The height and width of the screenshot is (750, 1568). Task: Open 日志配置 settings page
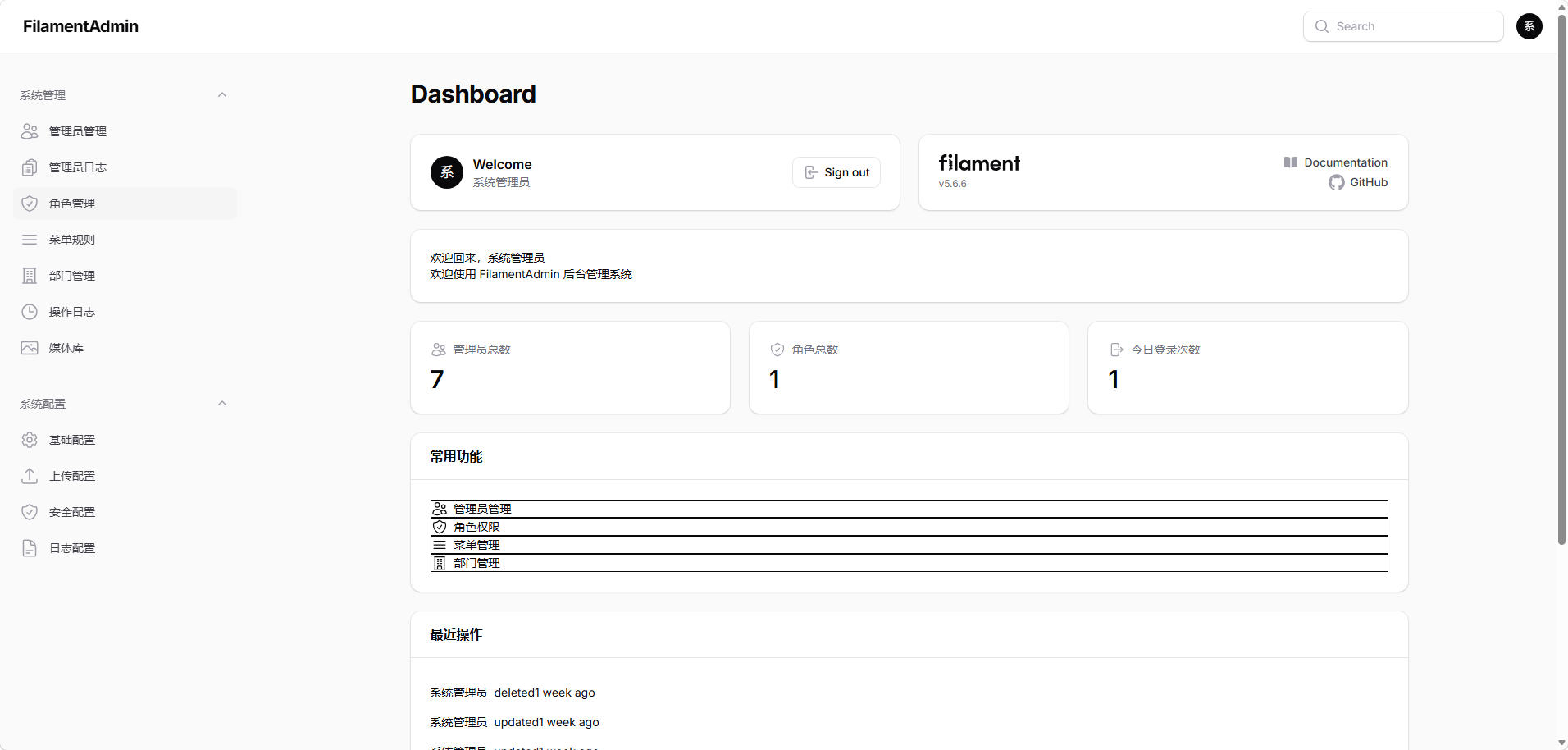[x=125, y=548]
